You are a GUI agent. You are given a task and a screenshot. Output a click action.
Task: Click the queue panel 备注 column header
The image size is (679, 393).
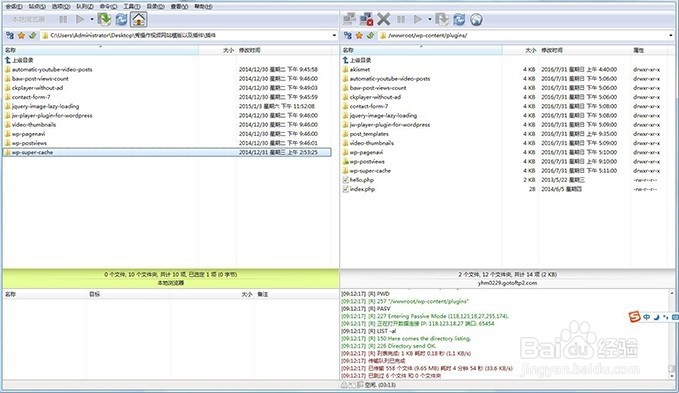coord(297,294)
